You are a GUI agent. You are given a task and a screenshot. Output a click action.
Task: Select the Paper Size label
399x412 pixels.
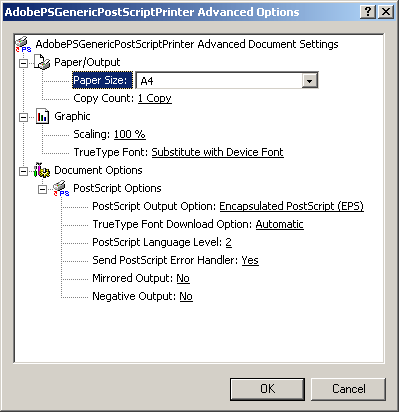[x=102, y=80]
